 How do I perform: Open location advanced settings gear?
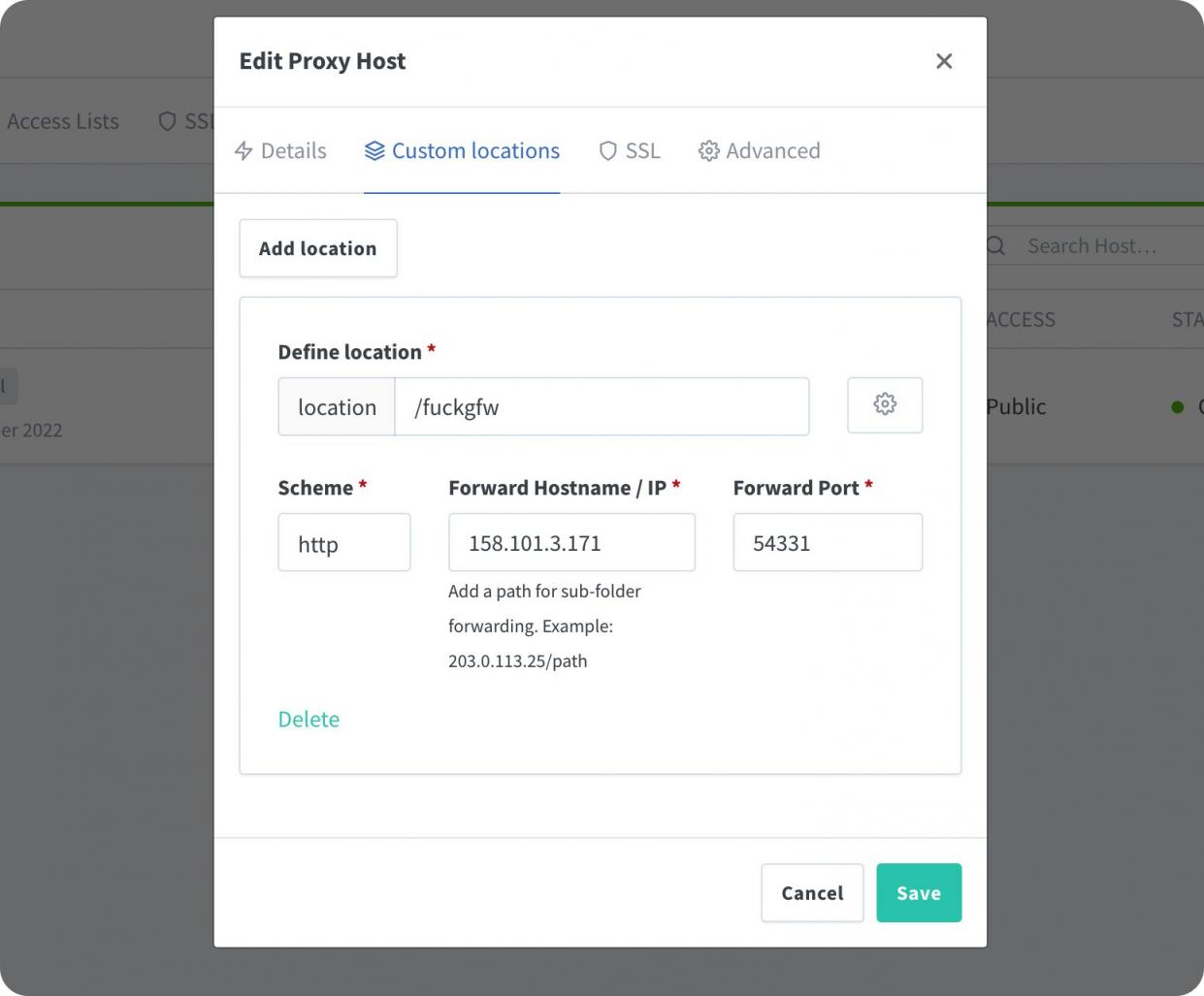point(884,404)
